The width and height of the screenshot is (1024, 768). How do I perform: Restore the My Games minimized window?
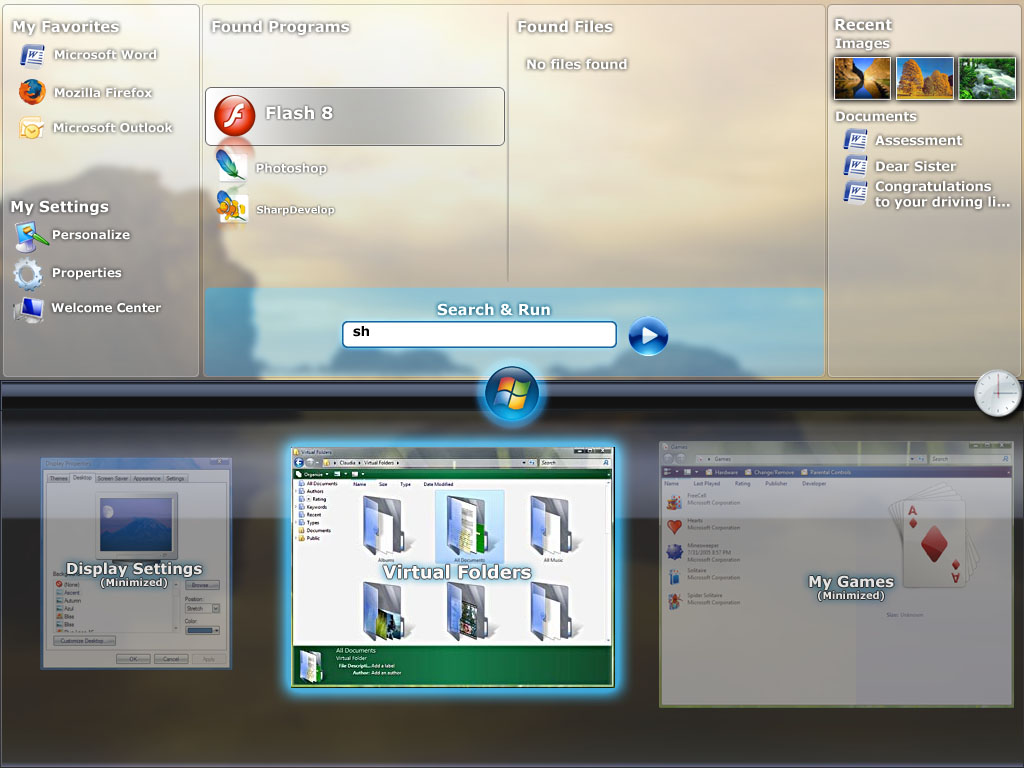[x=836, y=573]
